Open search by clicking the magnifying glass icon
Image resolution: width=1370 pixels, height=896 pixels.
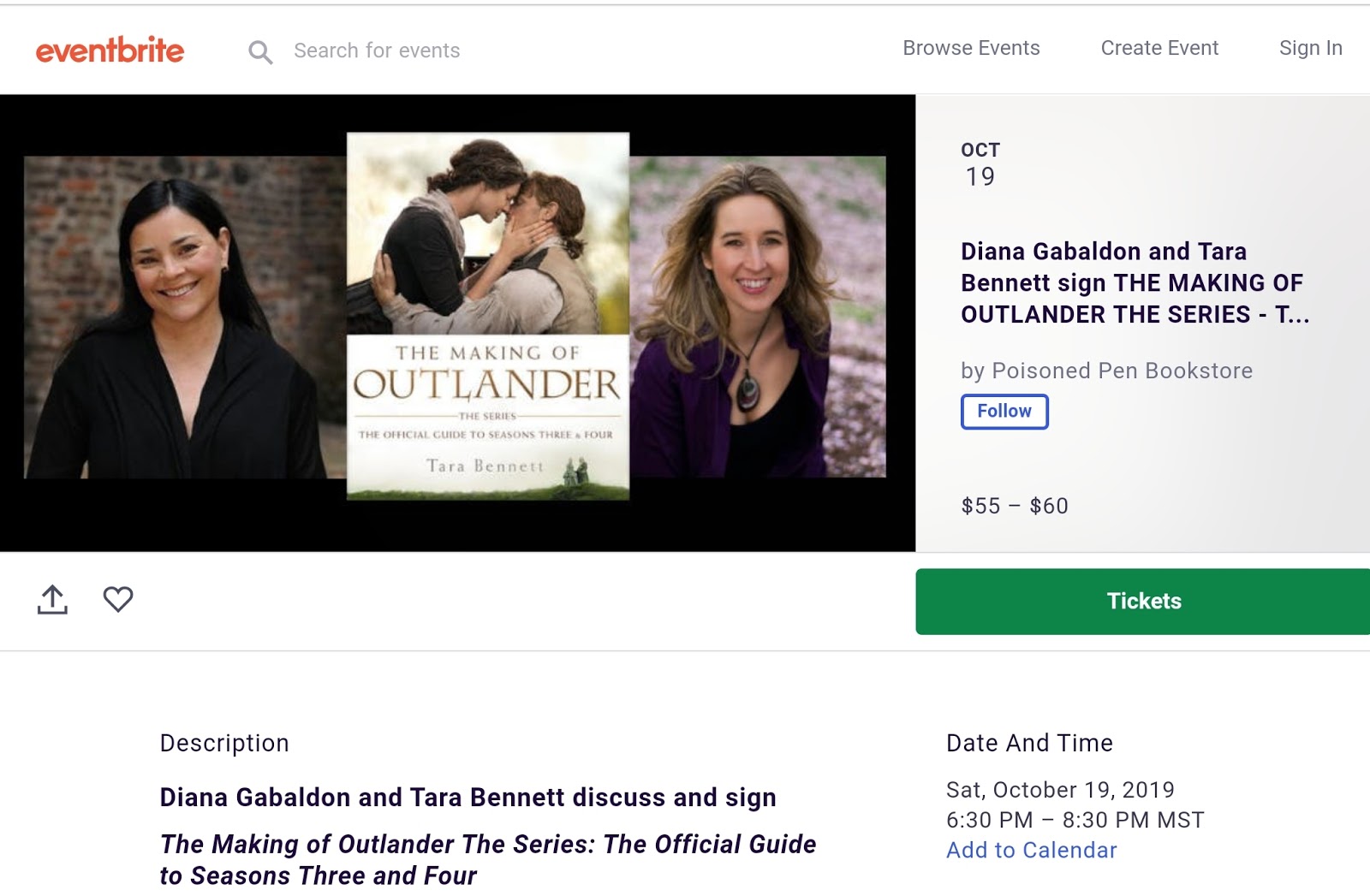pos(260,51)
